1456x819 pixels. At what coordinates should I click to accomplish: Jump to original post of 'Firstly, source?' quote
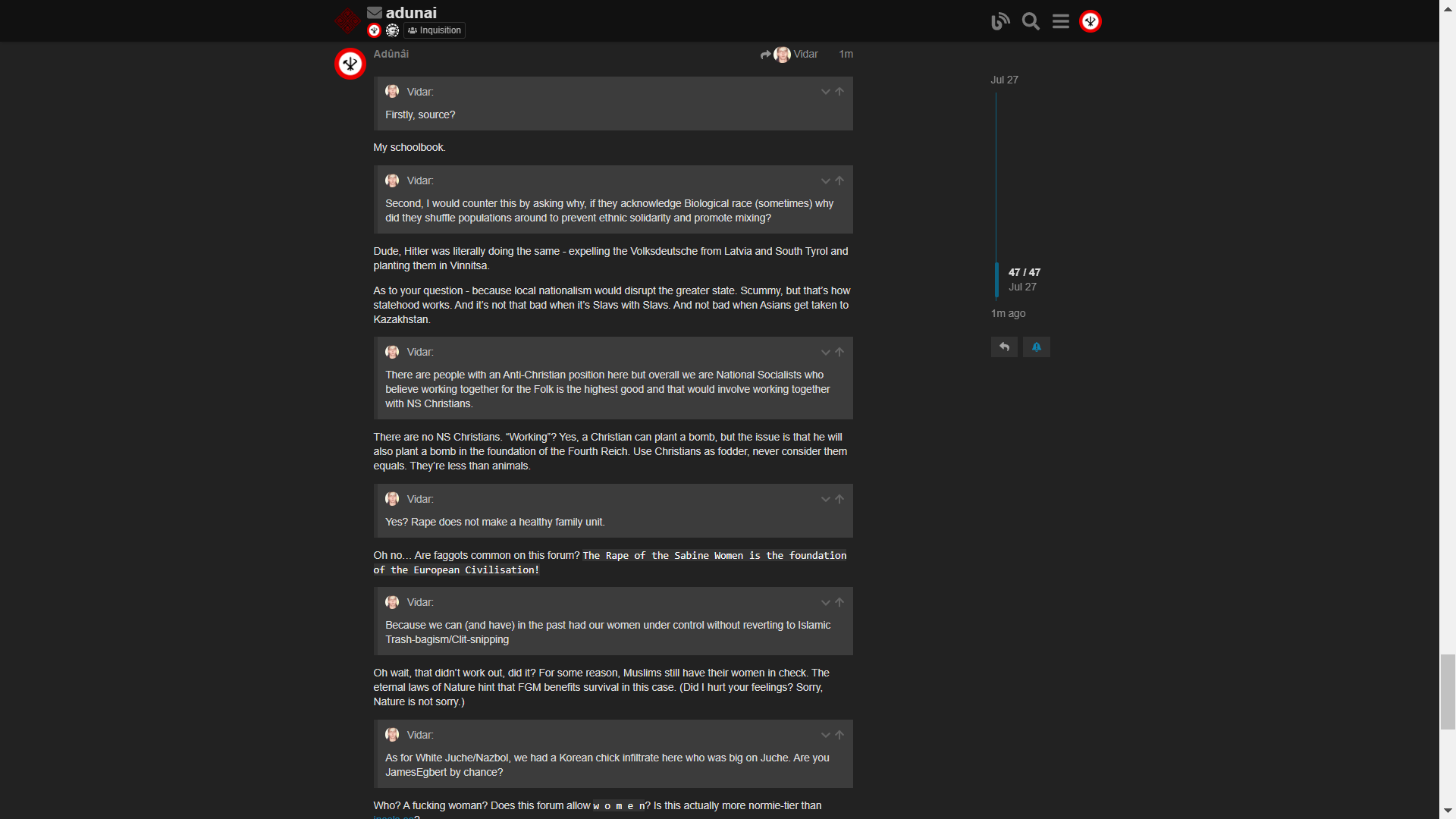click(839, 92)
